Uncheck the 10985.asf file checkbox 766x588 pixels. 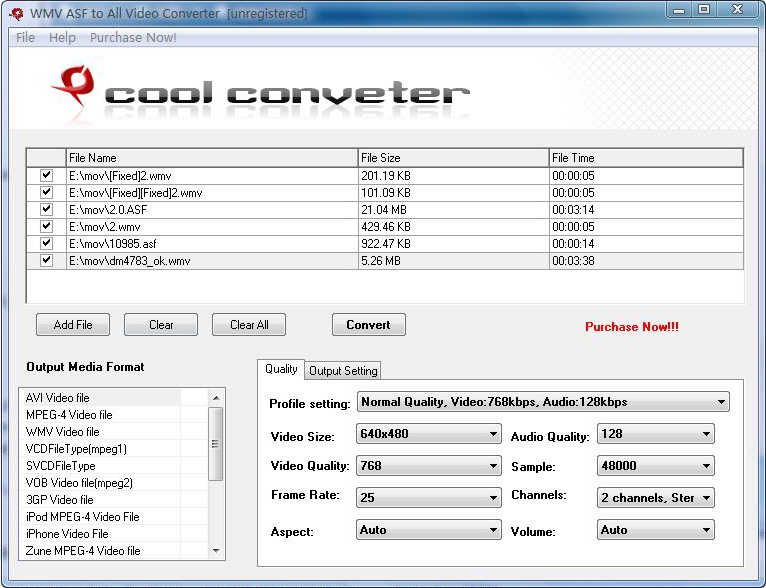46,243
